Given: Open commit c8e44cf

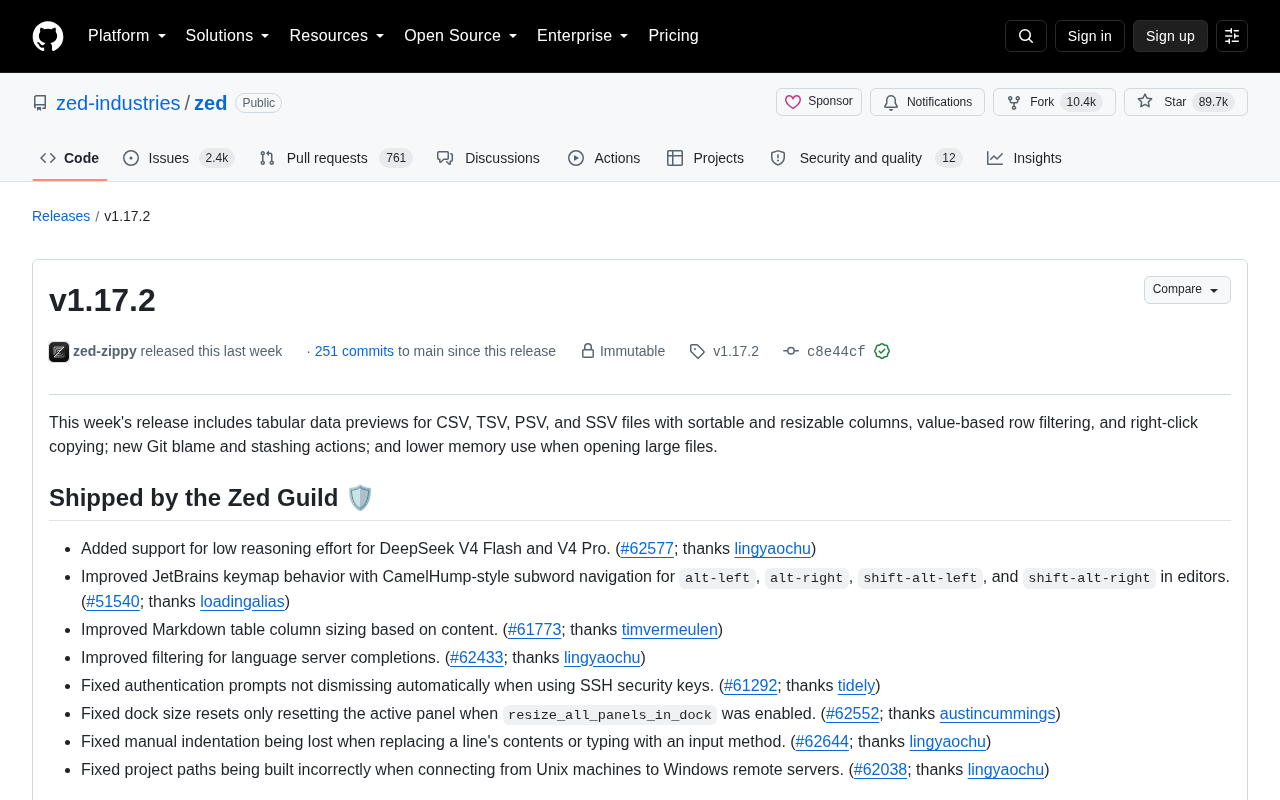Looking at the screenshot, I should (x=836, y=352).
